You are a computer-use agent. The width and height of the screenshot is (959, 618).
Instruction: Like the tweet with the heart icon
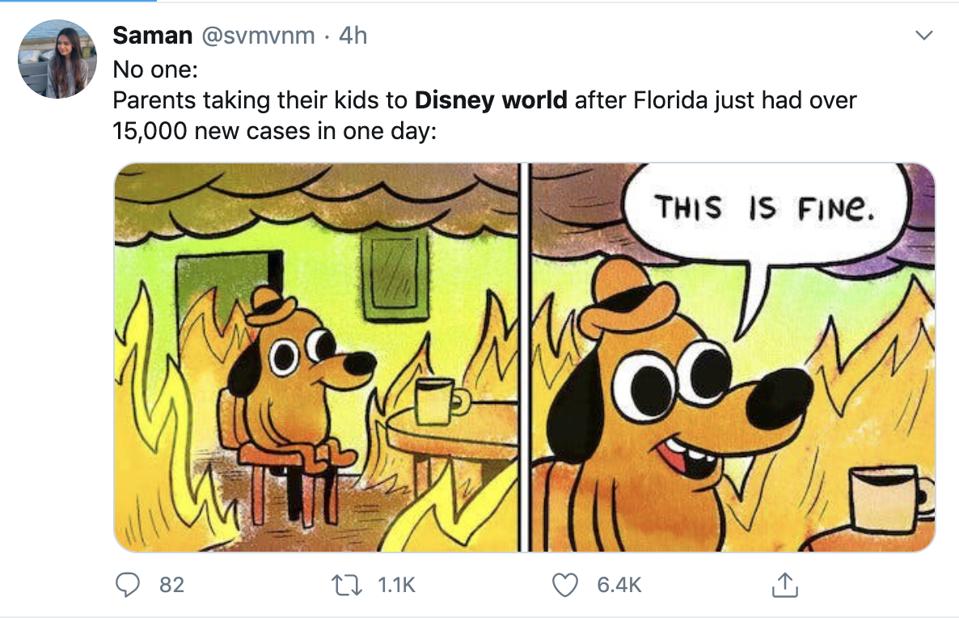(x=567, y=584)
